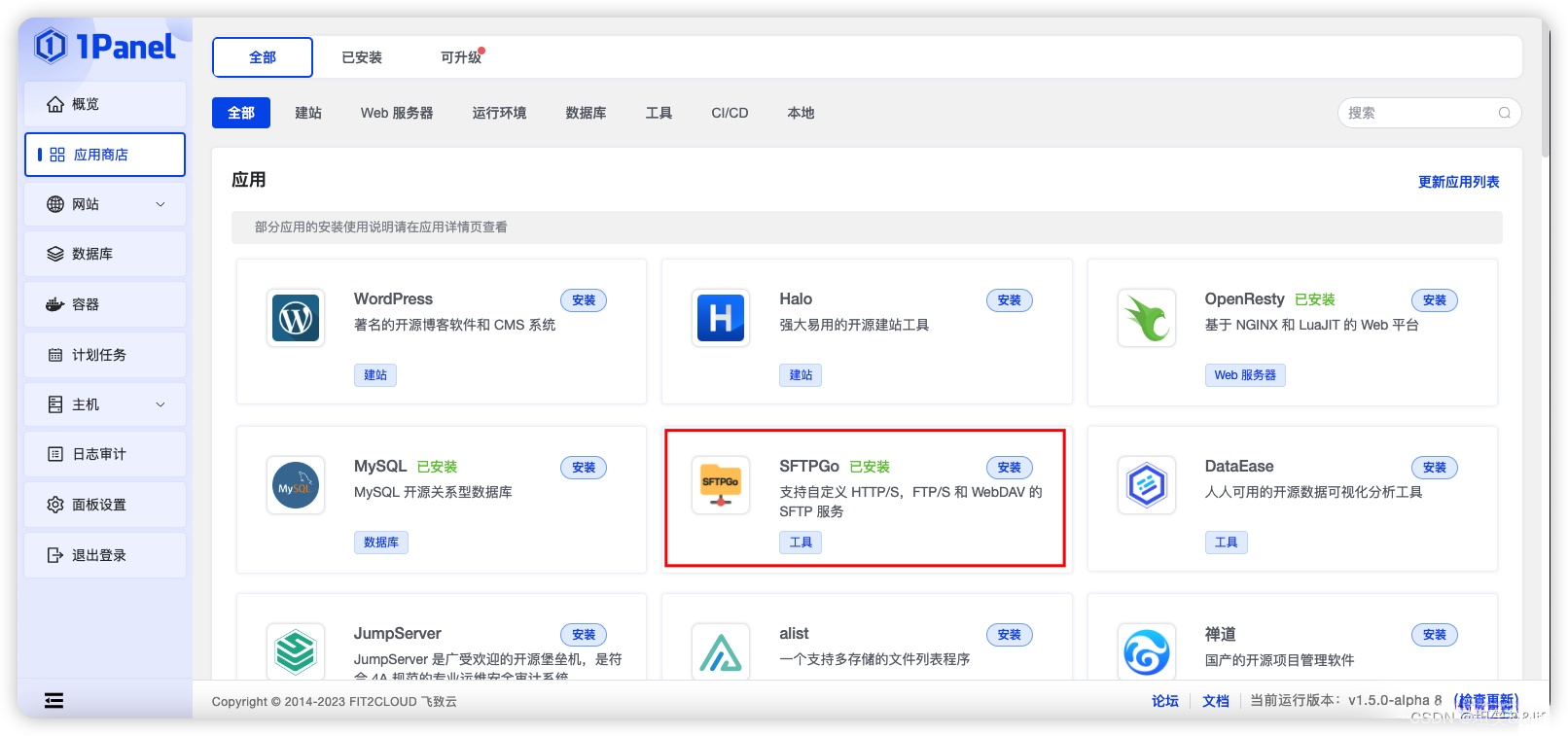
Task: Open the OpenResty app icon
Action: click(x=1147, y=318)
